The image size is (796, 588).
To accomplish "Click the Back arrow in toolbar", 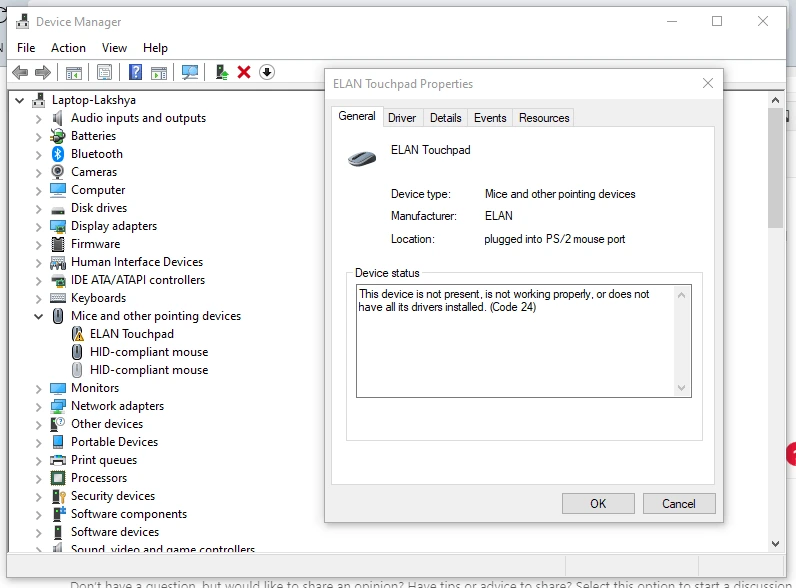I will [x=19, y=72].
